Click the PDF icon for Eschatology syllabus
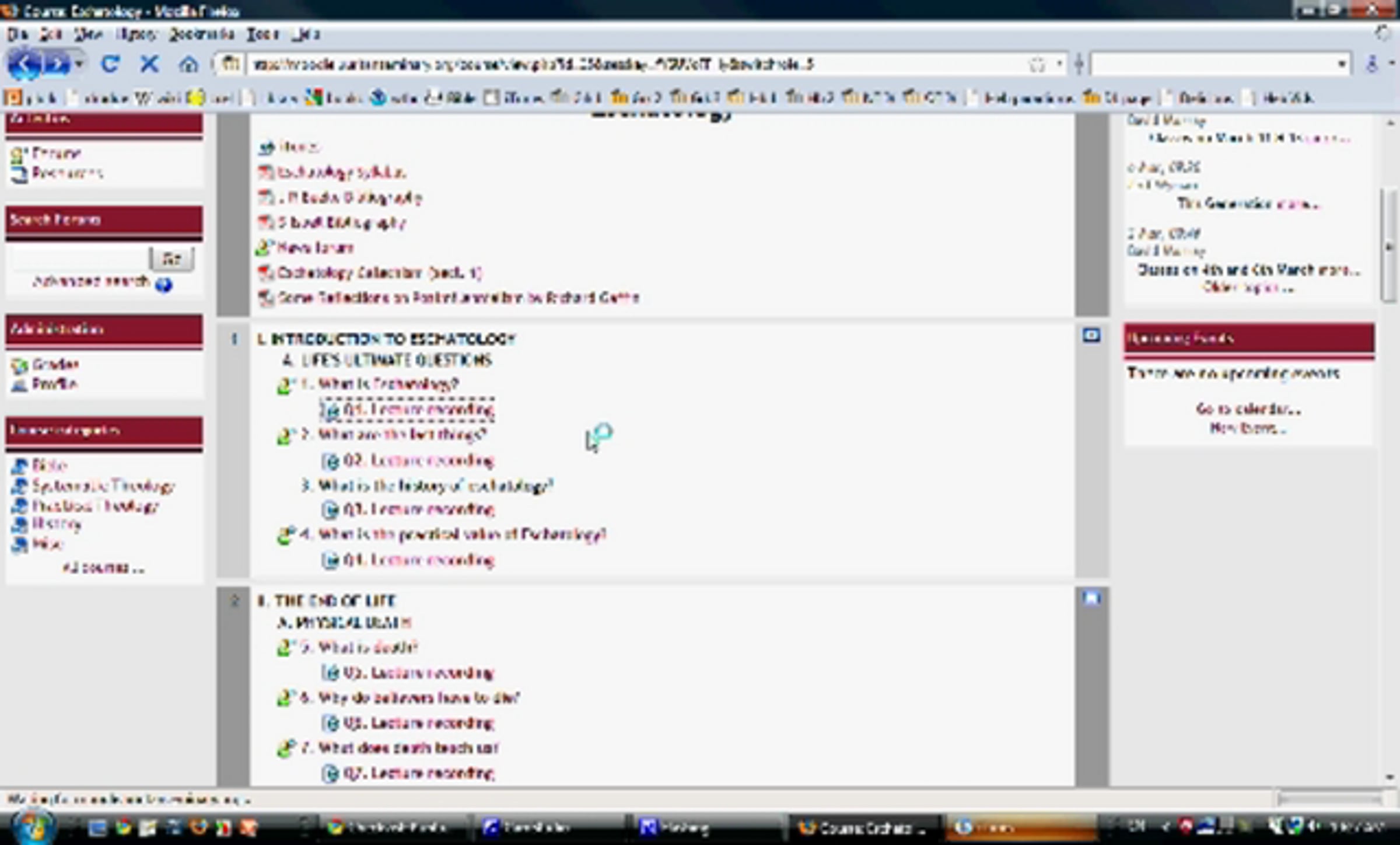 (x=265, y=173)
